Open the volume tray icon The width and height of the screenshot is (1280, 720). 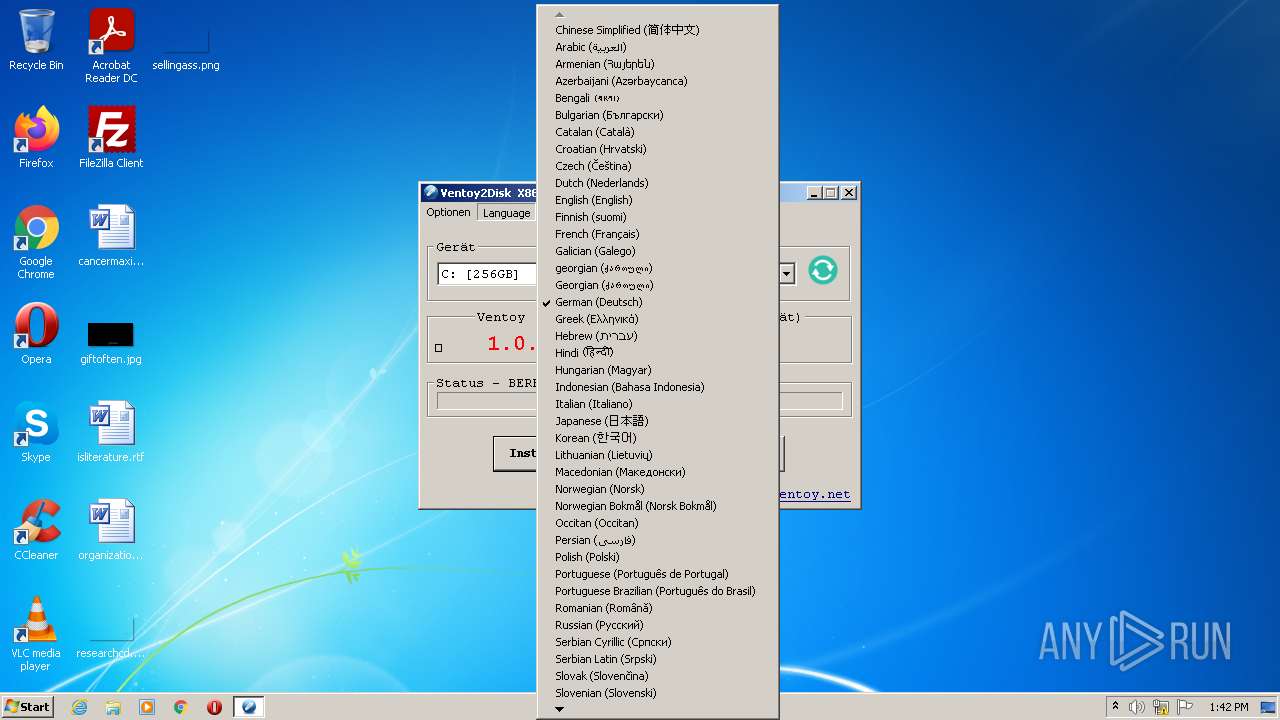pyautogui.click(x=1137, y=707)
